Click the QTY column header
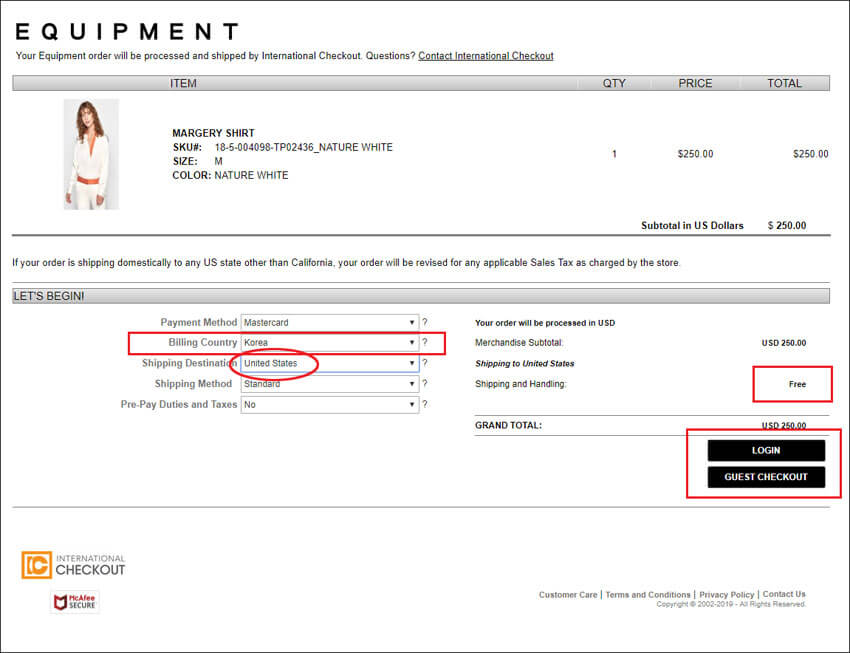This screenshot has height=653, width=850. pyautogui.click(x=614, y=83)
